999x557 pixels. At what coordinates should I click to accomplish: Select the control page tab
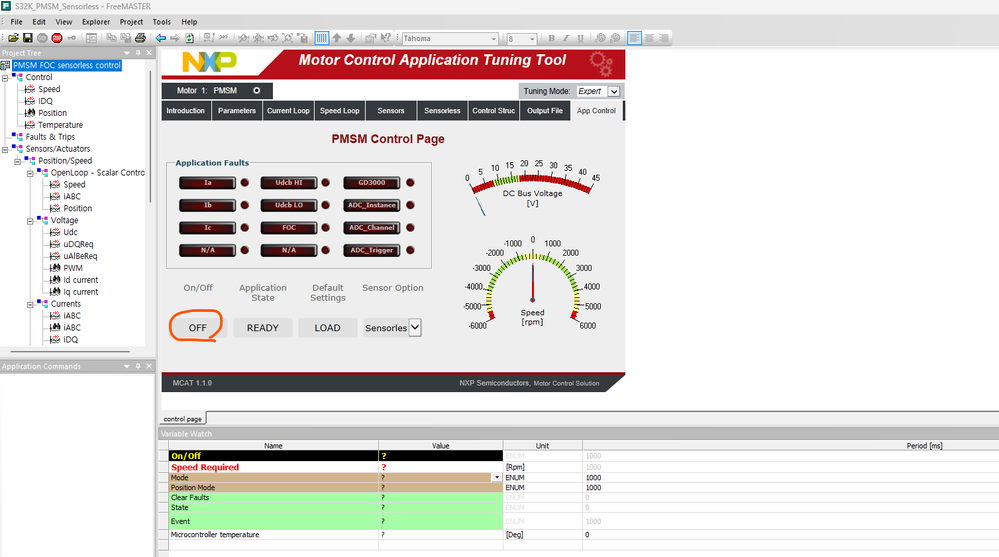pyautogui.click(x=182, y=419)
